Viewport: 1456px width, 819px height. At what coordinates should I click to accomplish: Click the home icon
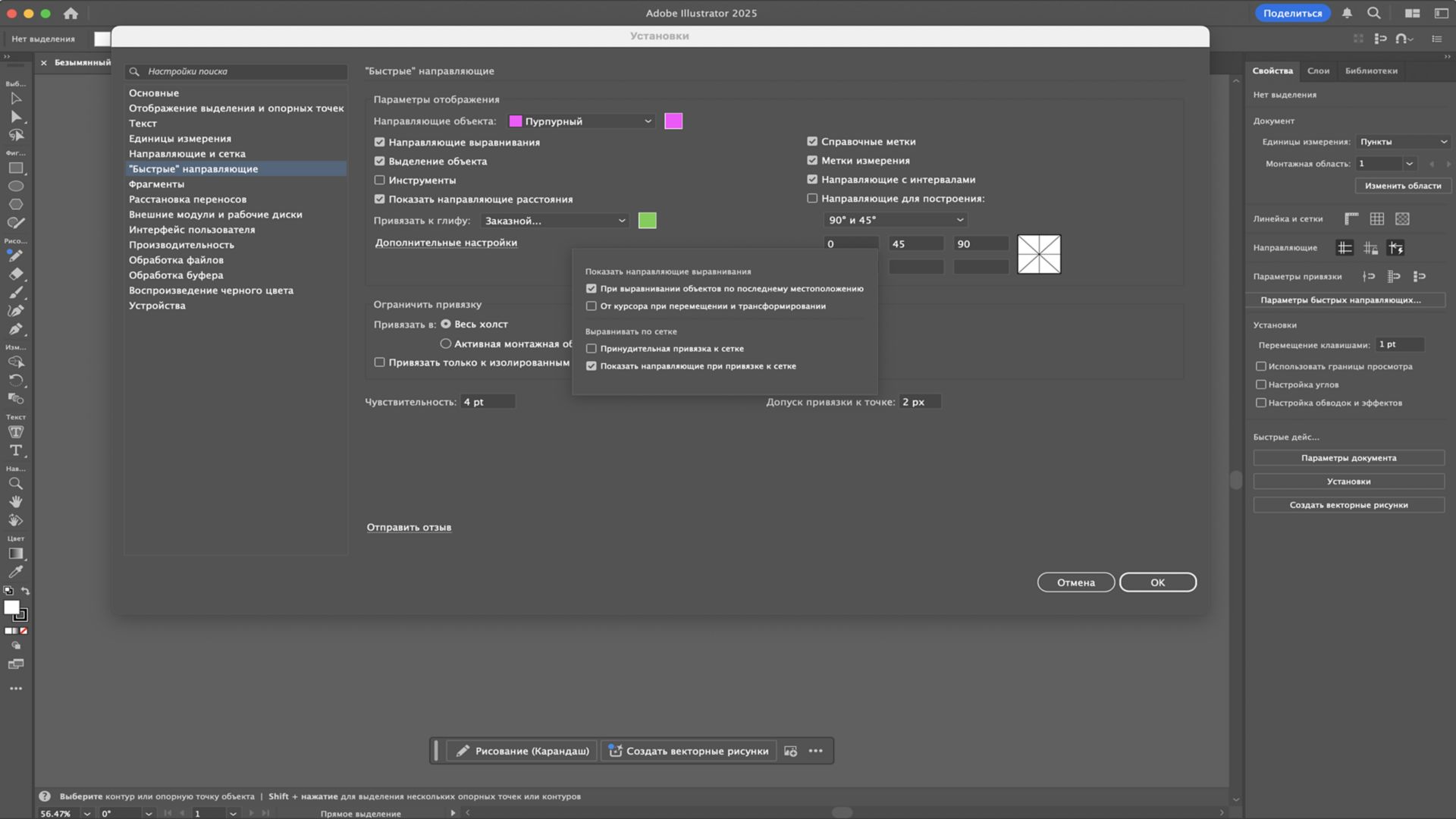(x=71, y=13)
